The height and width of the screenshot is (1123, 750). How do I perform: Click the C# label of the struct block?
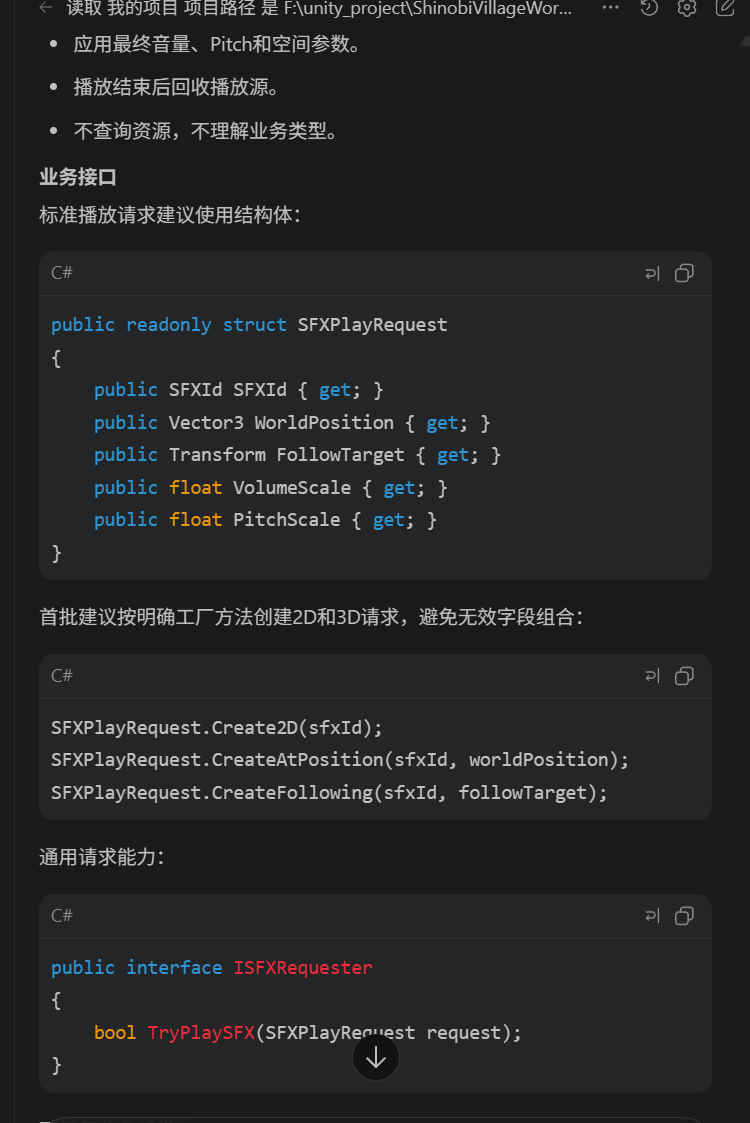click(x=62, y=273)
